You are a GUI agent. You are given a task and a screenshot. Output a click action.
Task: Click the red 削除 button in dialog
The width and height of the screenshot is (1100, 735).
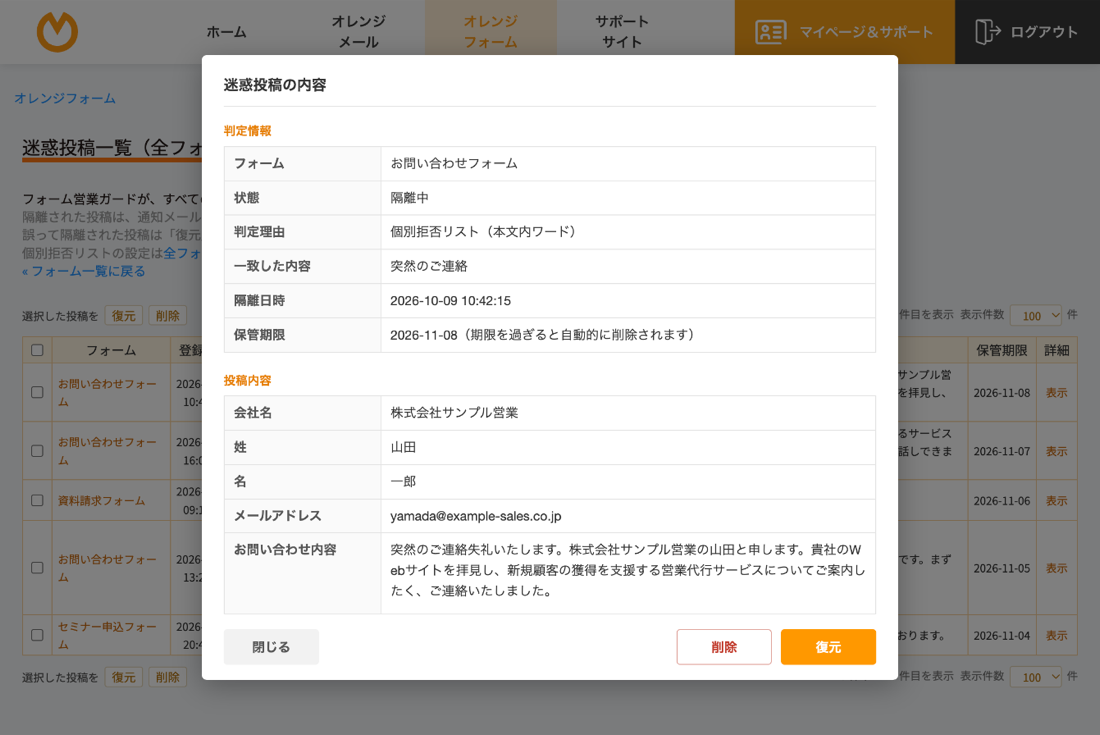[x=724, y=647]
